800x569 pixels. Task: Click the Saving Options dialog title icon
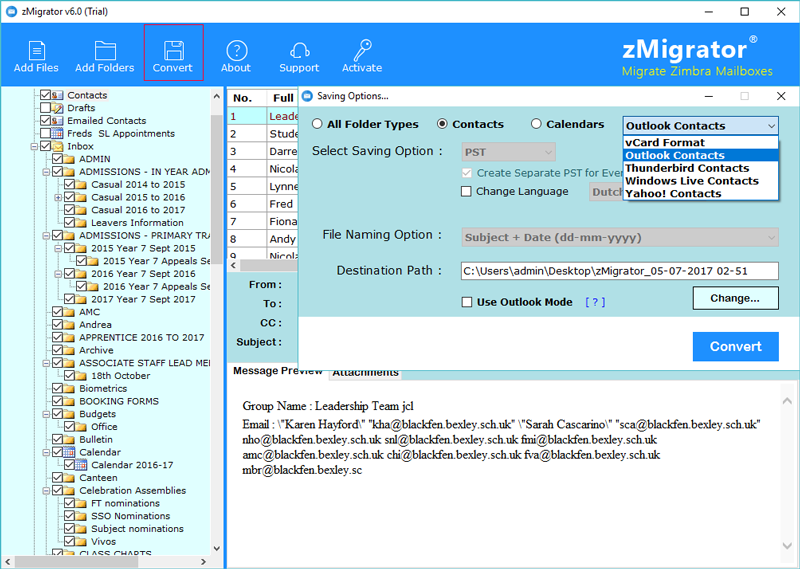(x=307, y=96)
